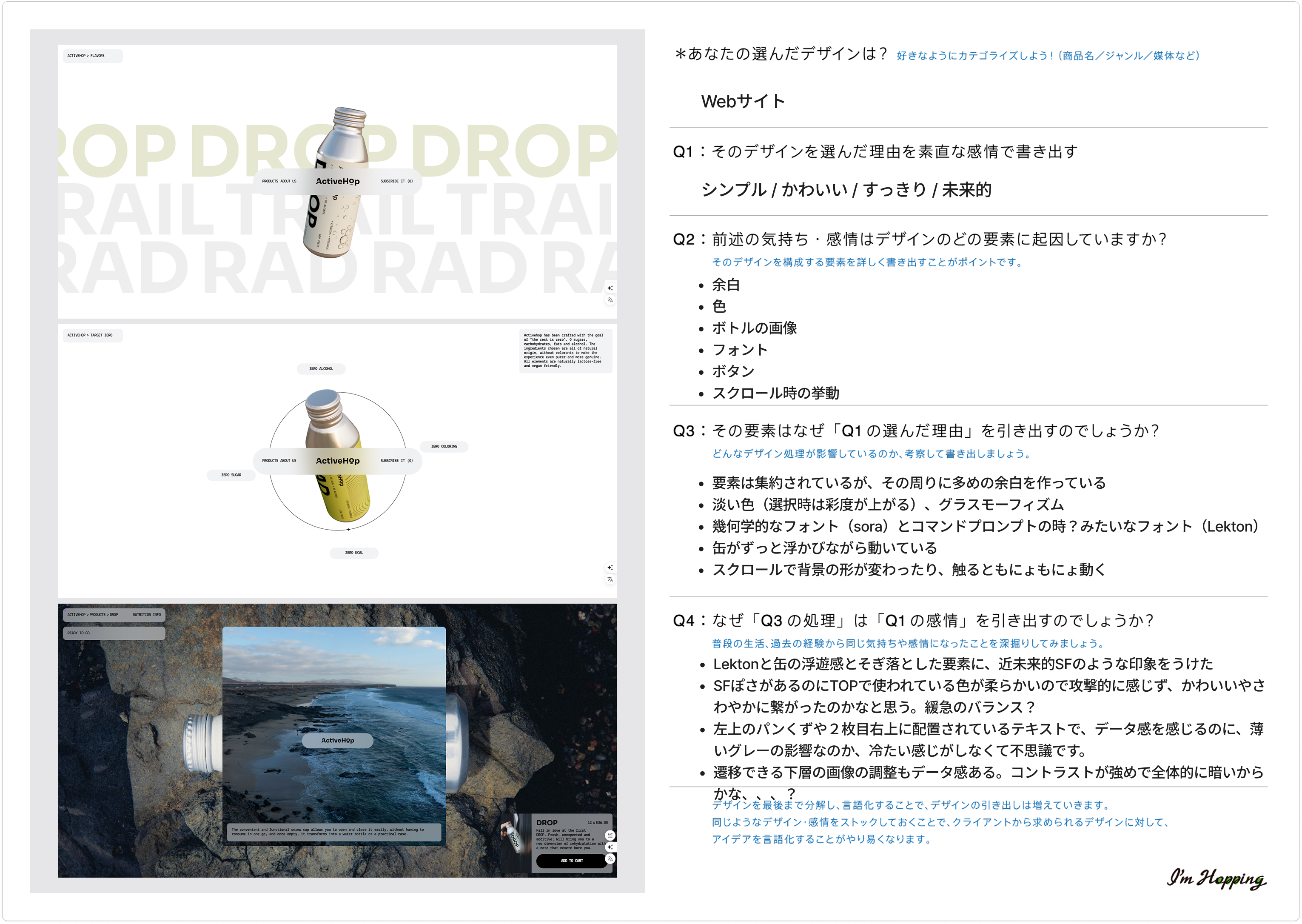This screenshot has width=1302, height=924.
Task: Select the NUTRITION INFO tab
Action: [x=147, y=614]
